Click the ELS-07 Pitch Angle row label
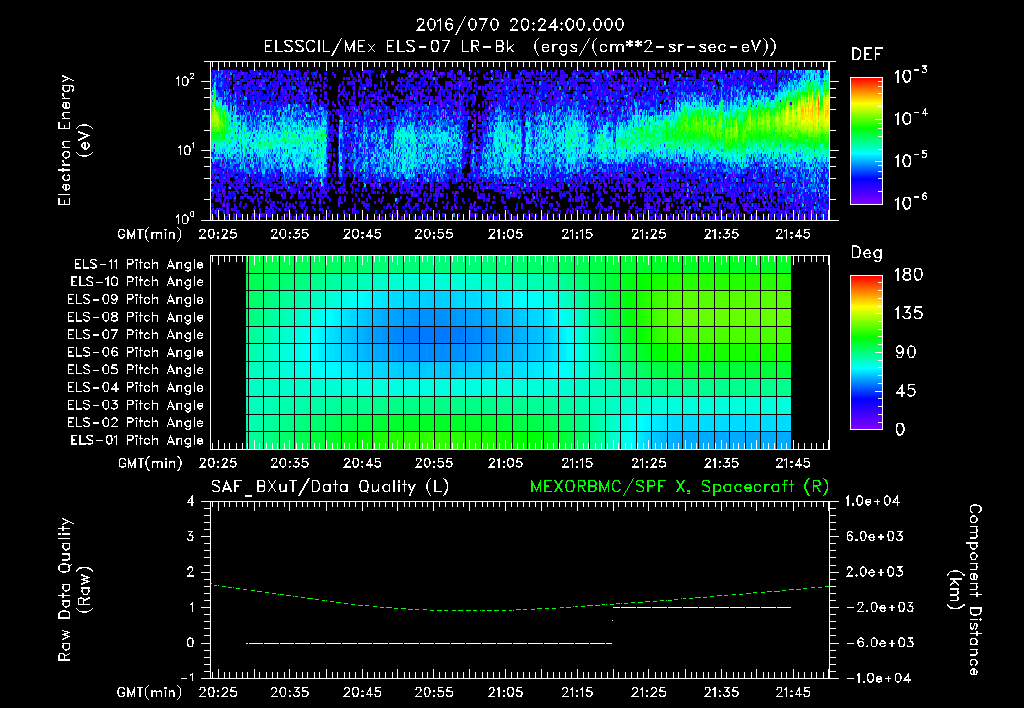Image resolution: width=1024 pixels, height=708 pixels. point(136,335)
